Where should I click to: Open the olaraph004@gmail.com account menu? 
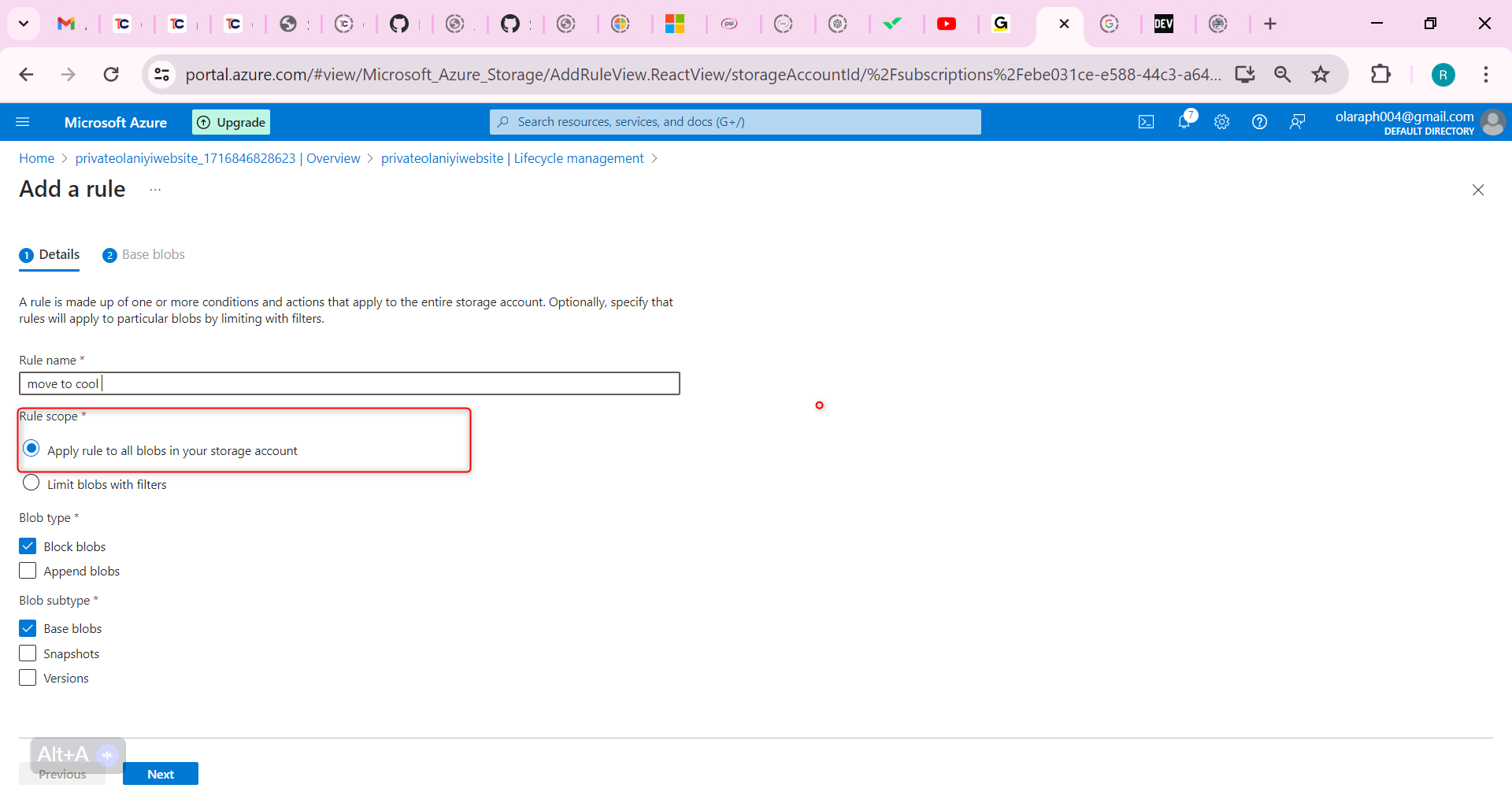[x=1404, y=122]
